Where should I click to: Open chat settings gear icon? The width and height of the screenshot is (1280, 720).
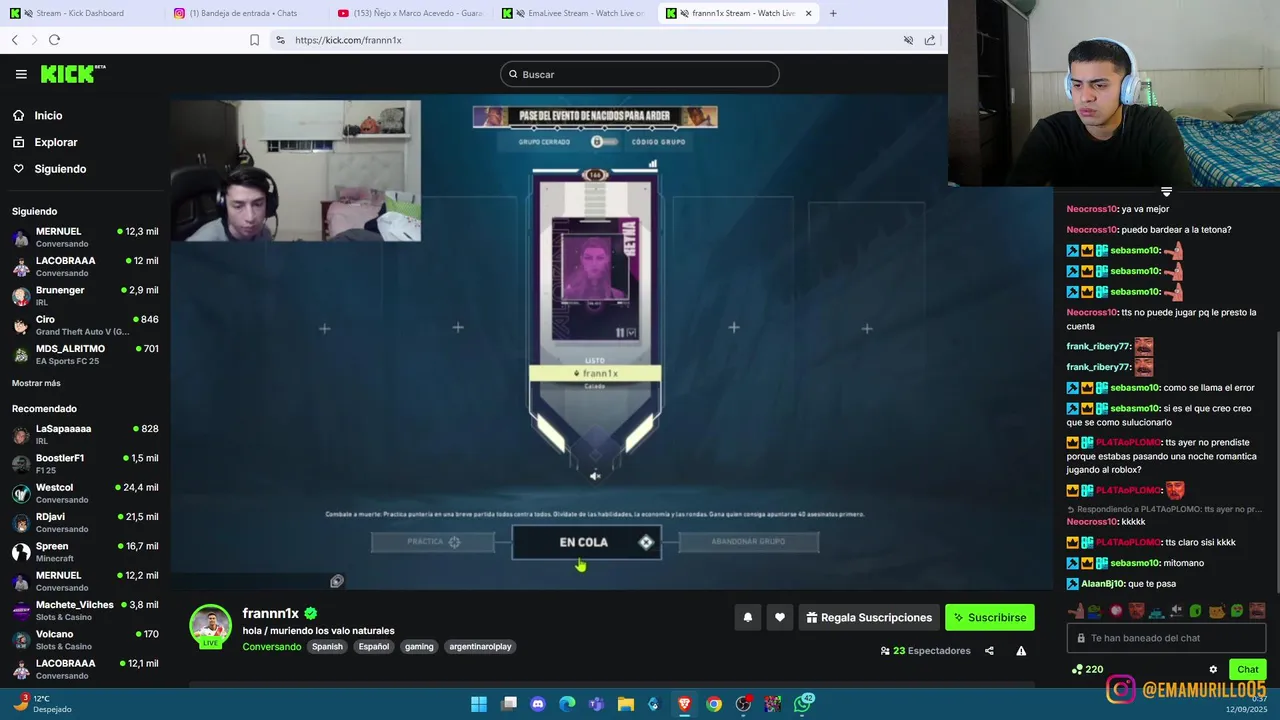pyautogui.click(x=1213, y=670)
